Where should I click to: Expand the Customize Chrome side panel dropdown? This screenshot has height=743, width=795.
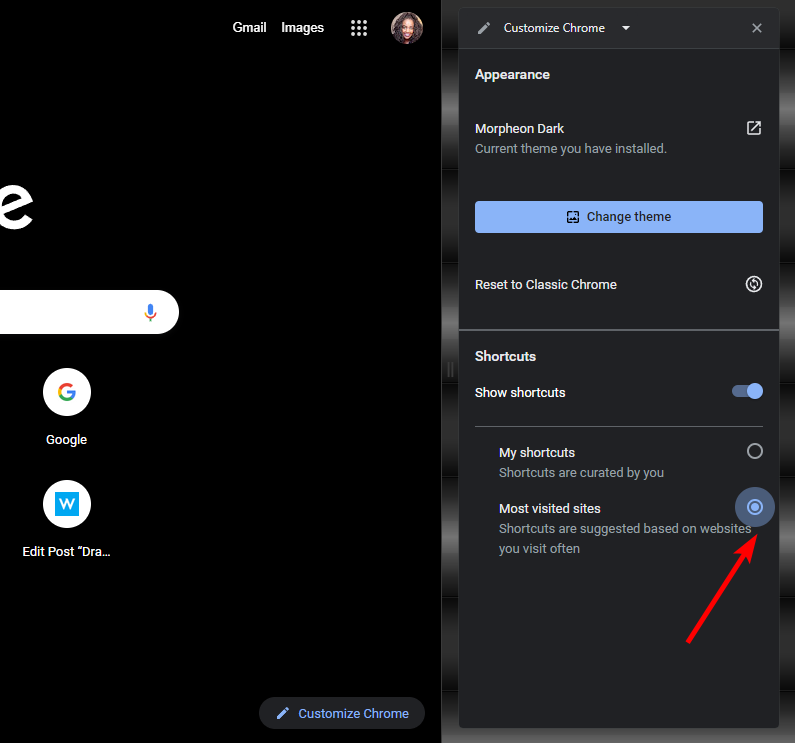[626, 28]
